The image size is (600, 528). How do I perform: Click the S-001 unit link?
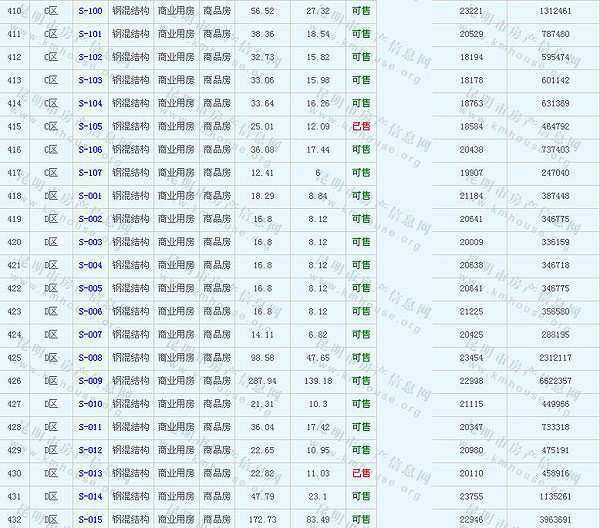[90, 196]
